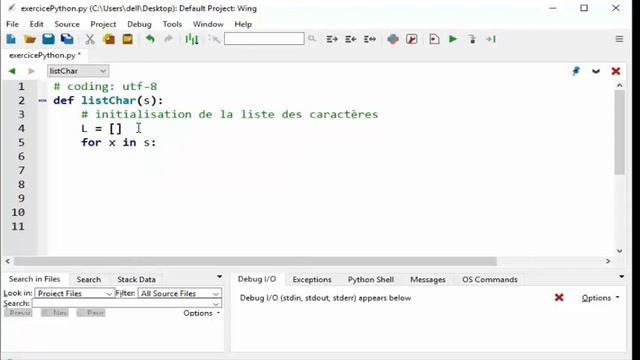Save all files with the multi-disk icon
Viewport: 640px width, 360px height.
pos(67,39)
